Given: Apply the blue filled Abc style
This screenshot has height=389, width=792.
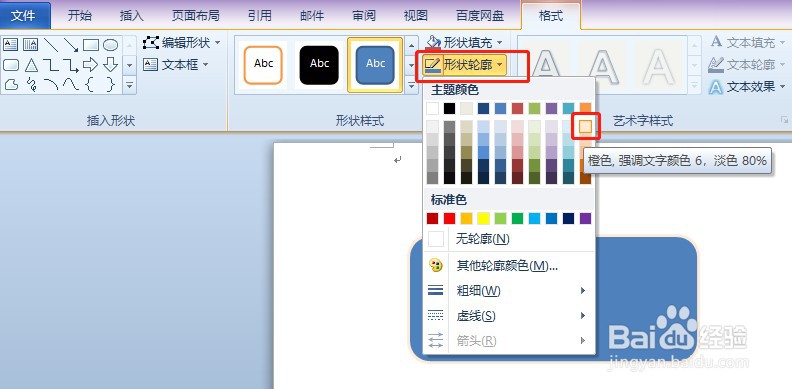Looking at the screenshot, I should (375, 65).
